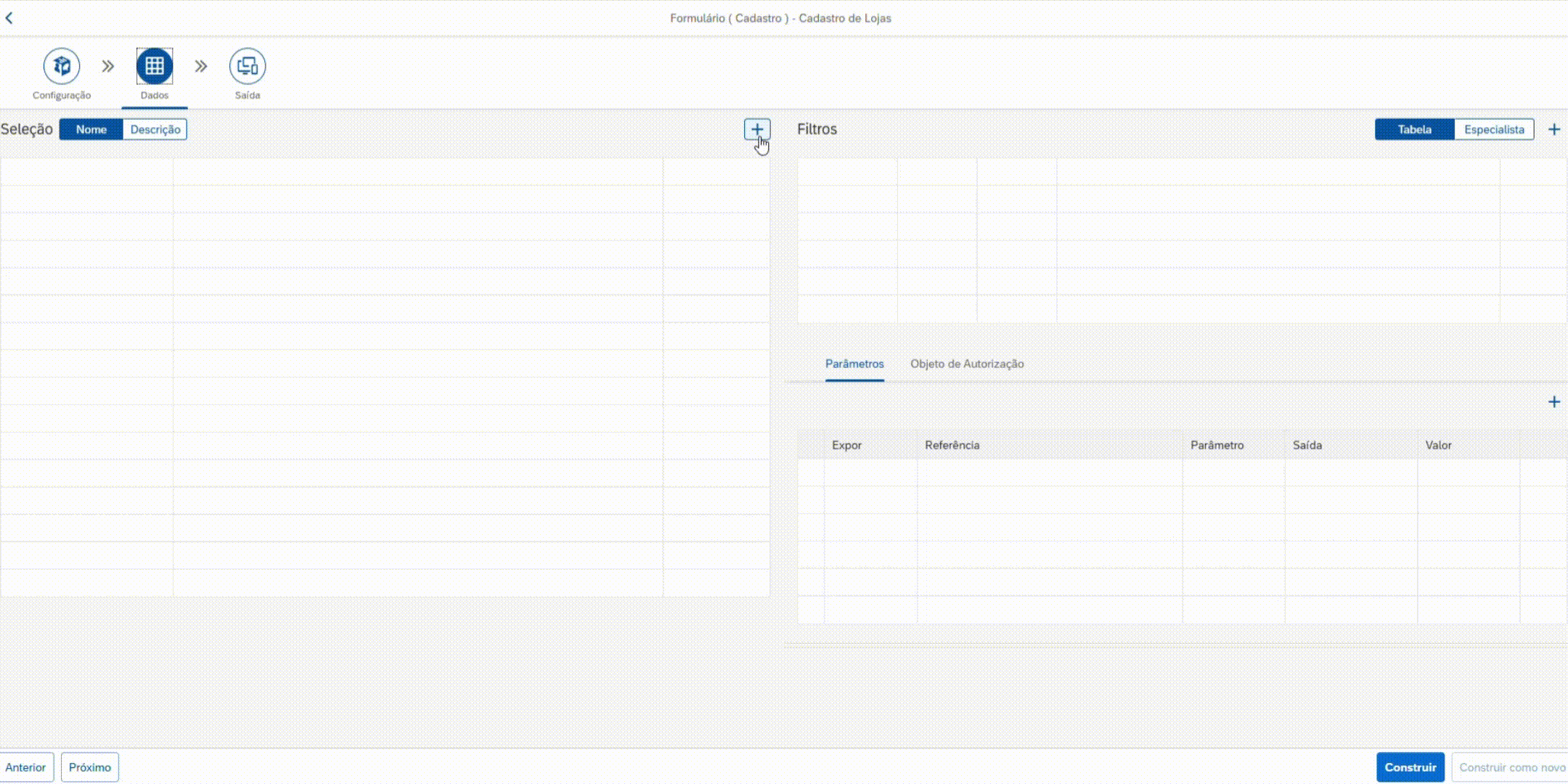
Task: Add a new field in Seleção
Action: [757, 129]
